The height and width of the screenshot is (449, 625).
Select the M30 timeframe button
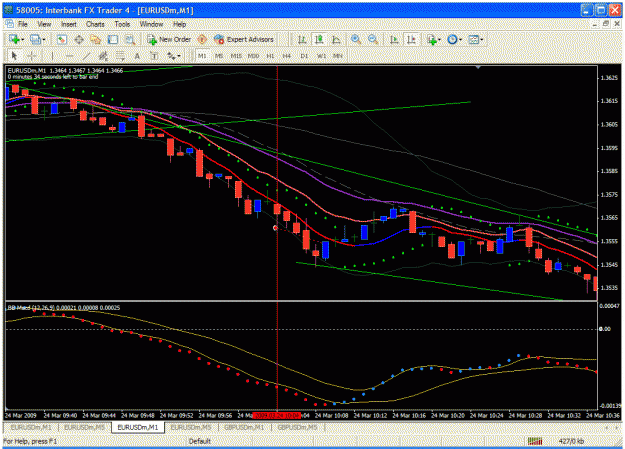point(253,56)
